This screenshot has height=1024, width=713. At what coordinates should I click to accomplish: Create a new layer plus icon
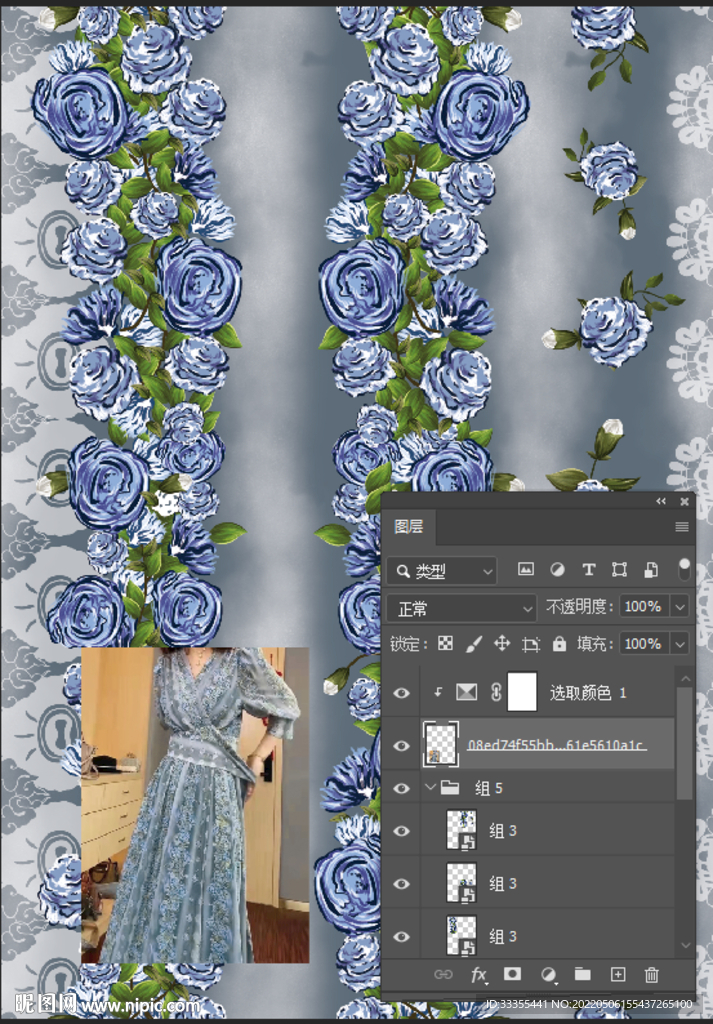[x=618, y=974]
